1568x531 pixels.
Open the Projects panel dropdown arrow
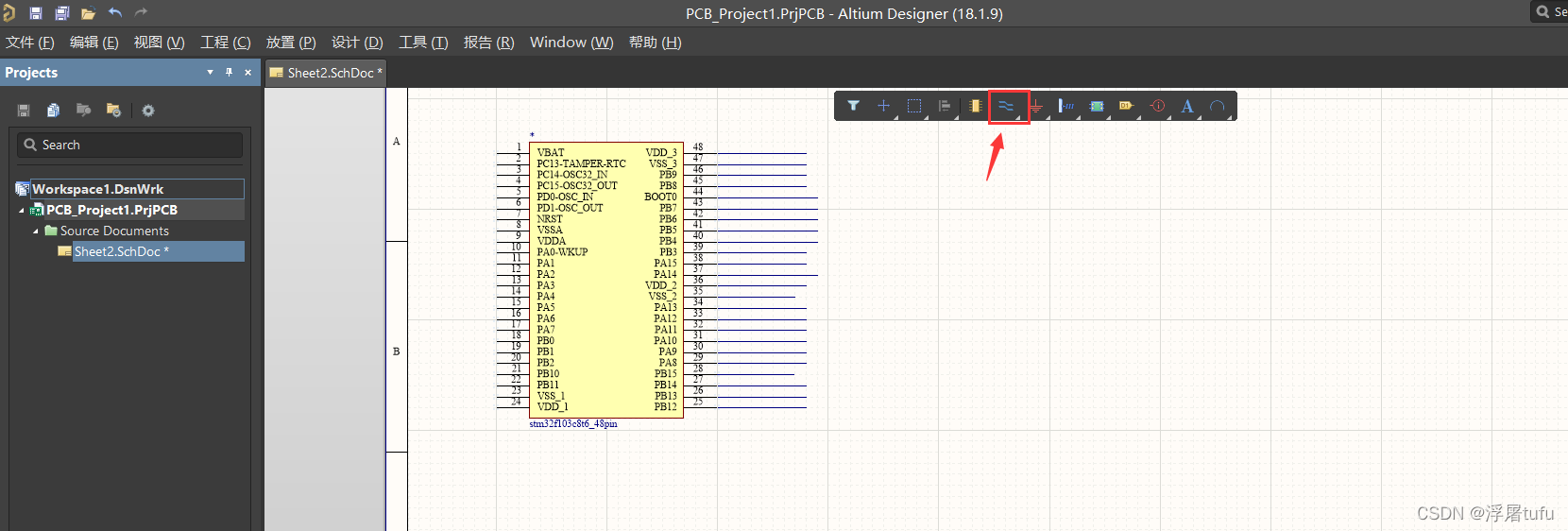[x=210, y=72]
